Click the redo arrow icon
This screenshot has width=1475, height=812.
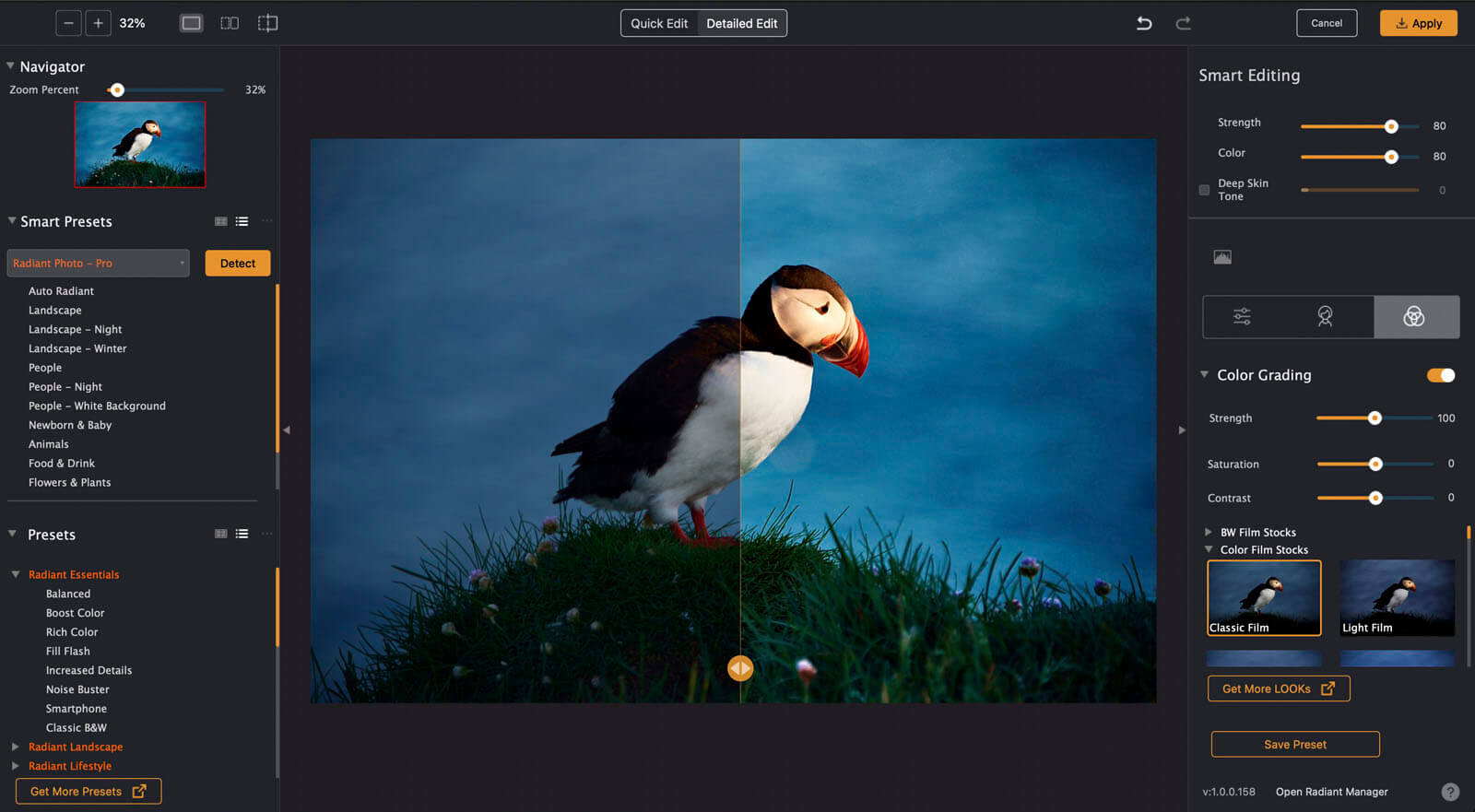pyautogui.click(x=1184, y=23)
